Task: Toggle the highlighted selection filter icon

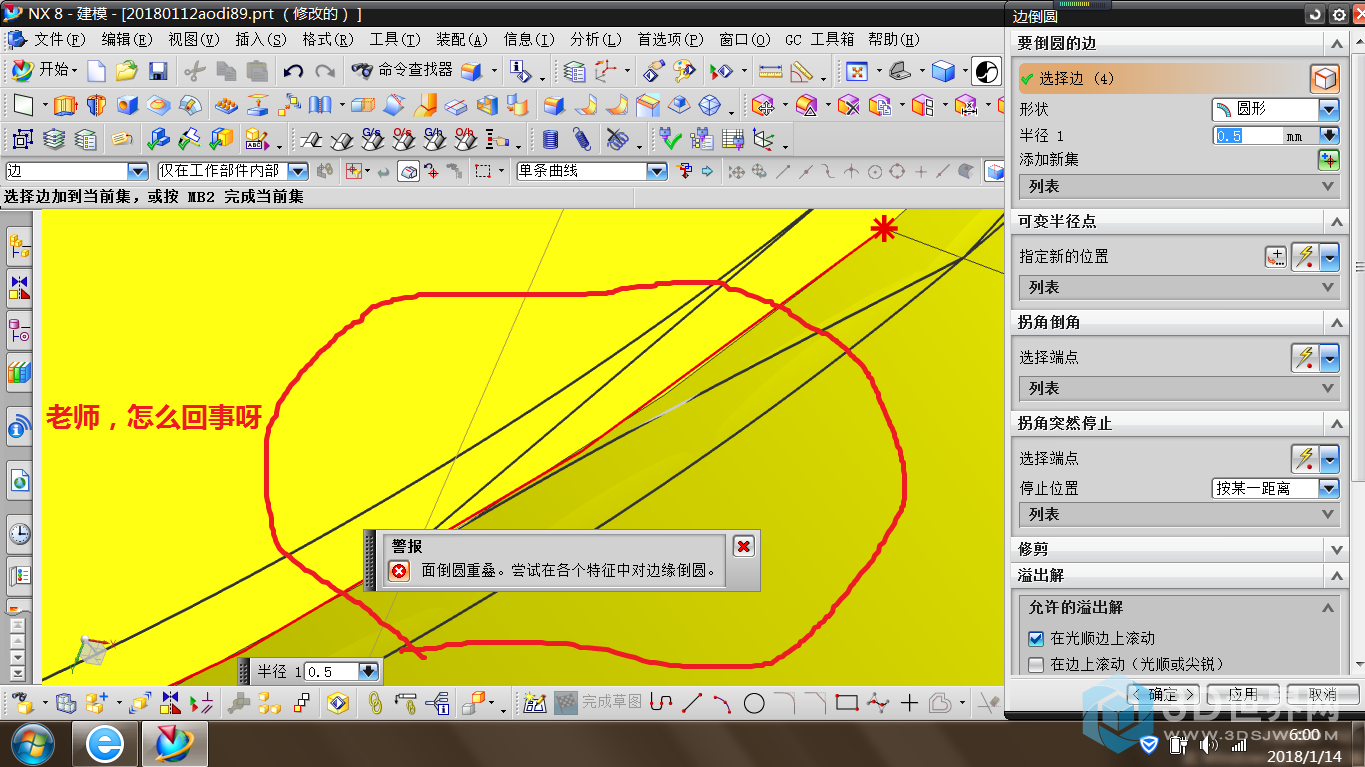Action: [x=408, y=171]
